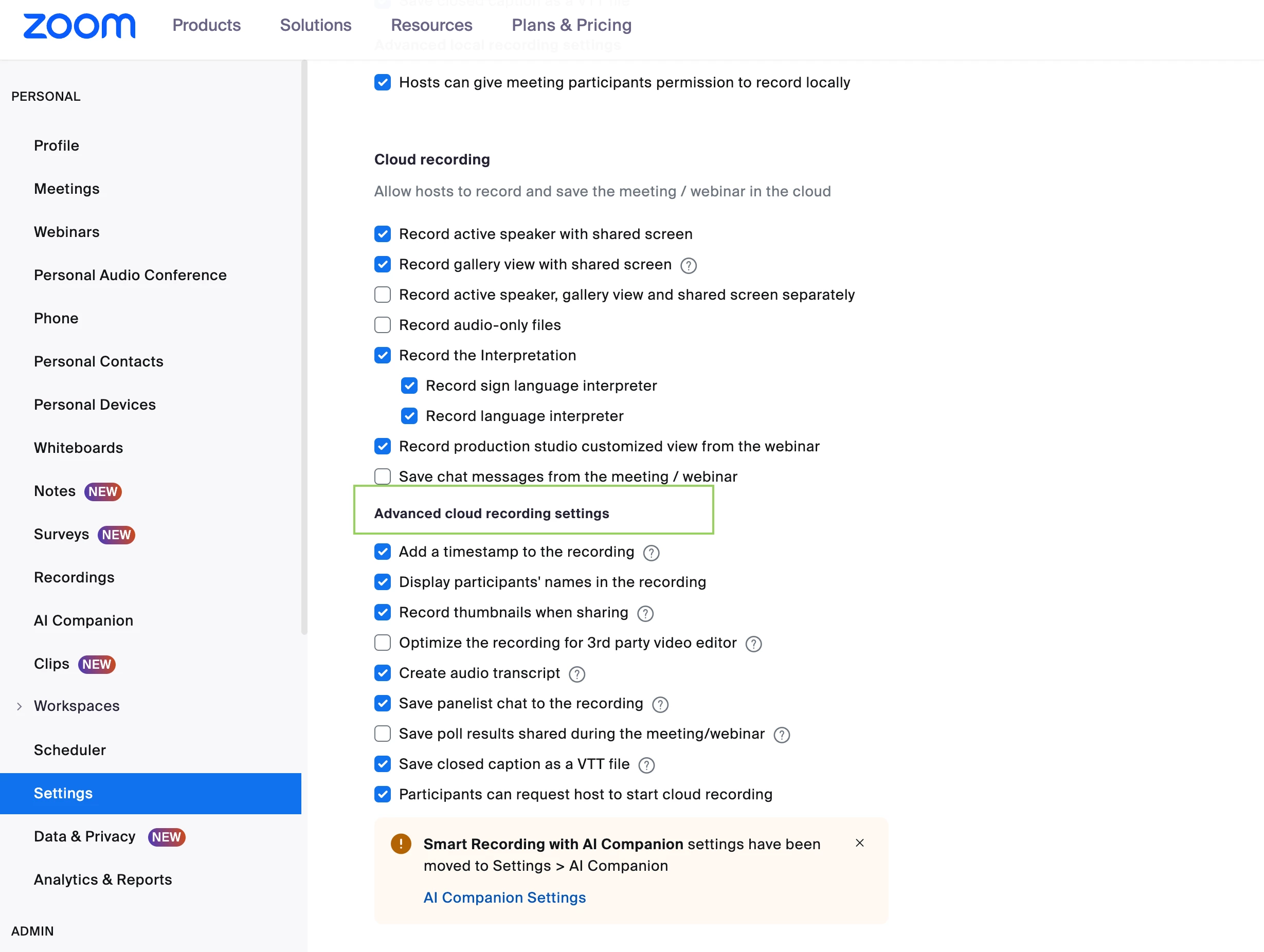Open Recordings in the sidebar
Viewport: 1264px width, 952px height.
(x=74, y=577)
